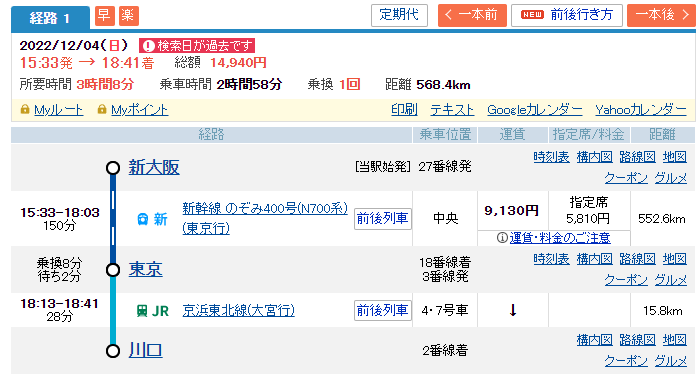Click the 東京 station circle marker

click(x=113, y=270)
